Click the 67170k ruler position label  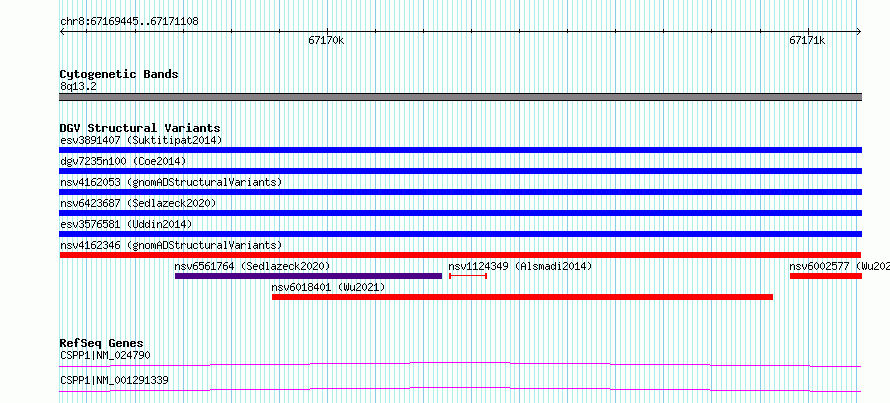point(326,40)
